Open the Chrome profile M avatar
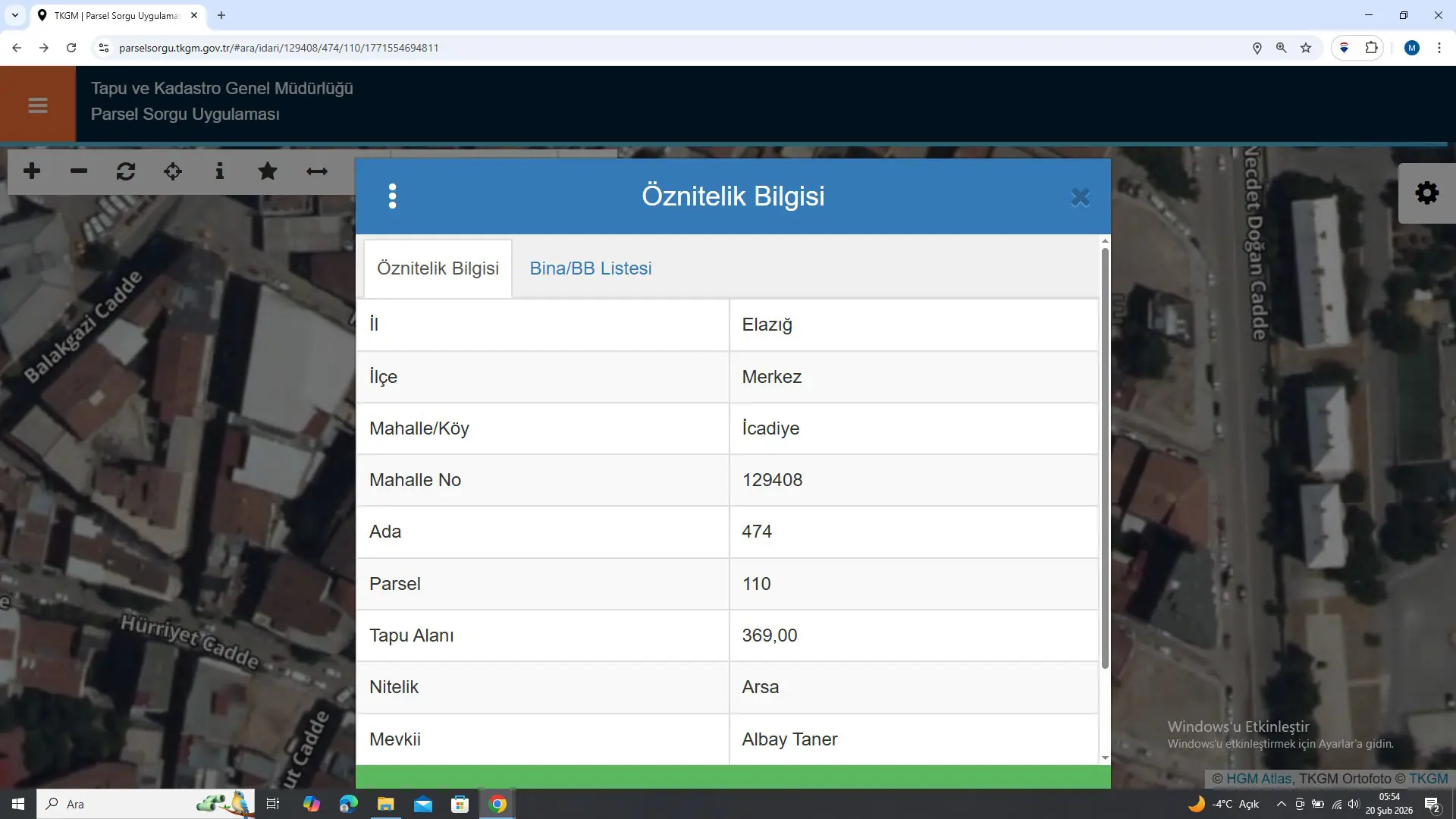The height and width of the screenshot is (819, 1456). [x=1412, y=48]
